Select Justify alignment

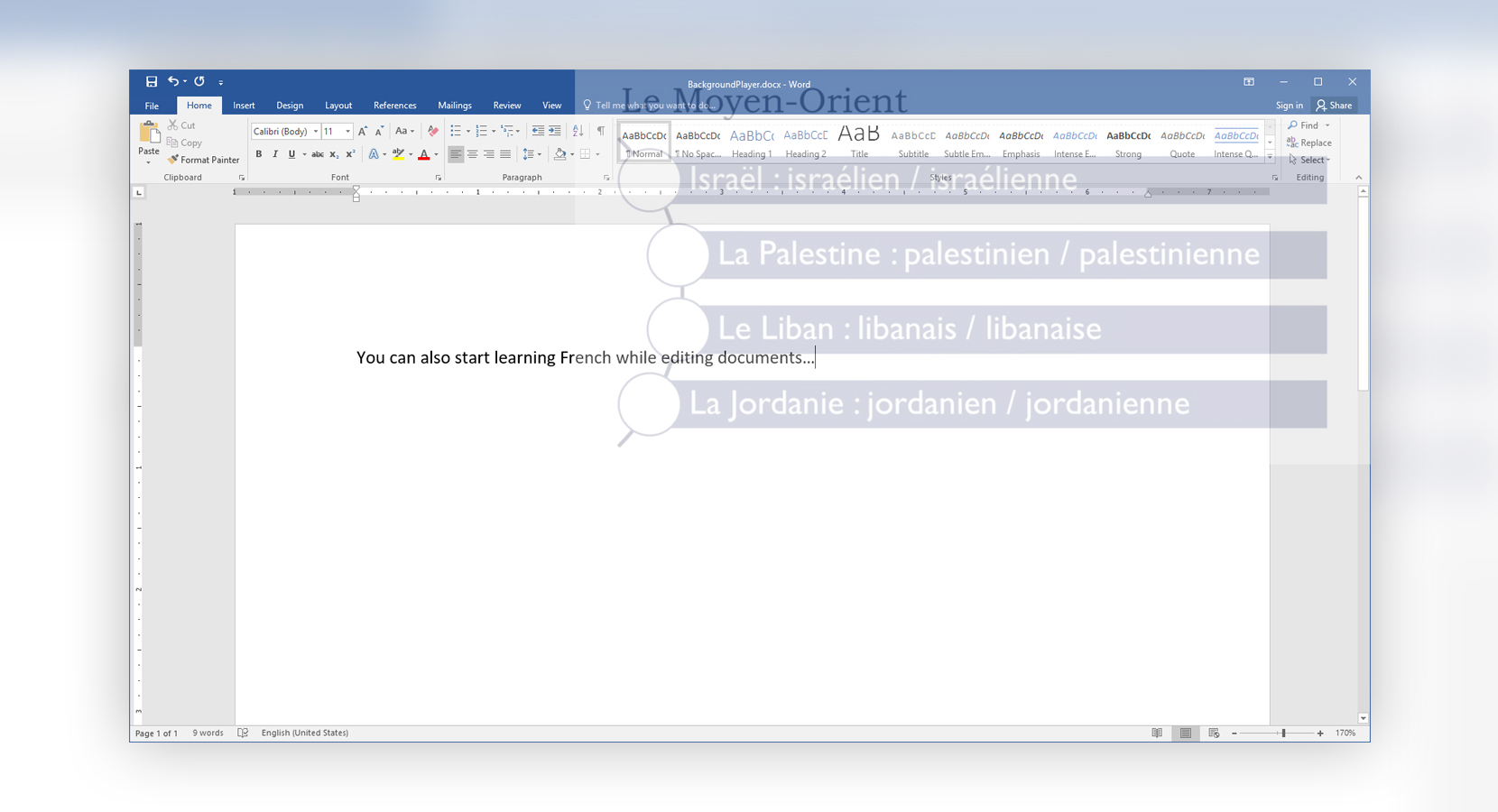tap(504, 154)
